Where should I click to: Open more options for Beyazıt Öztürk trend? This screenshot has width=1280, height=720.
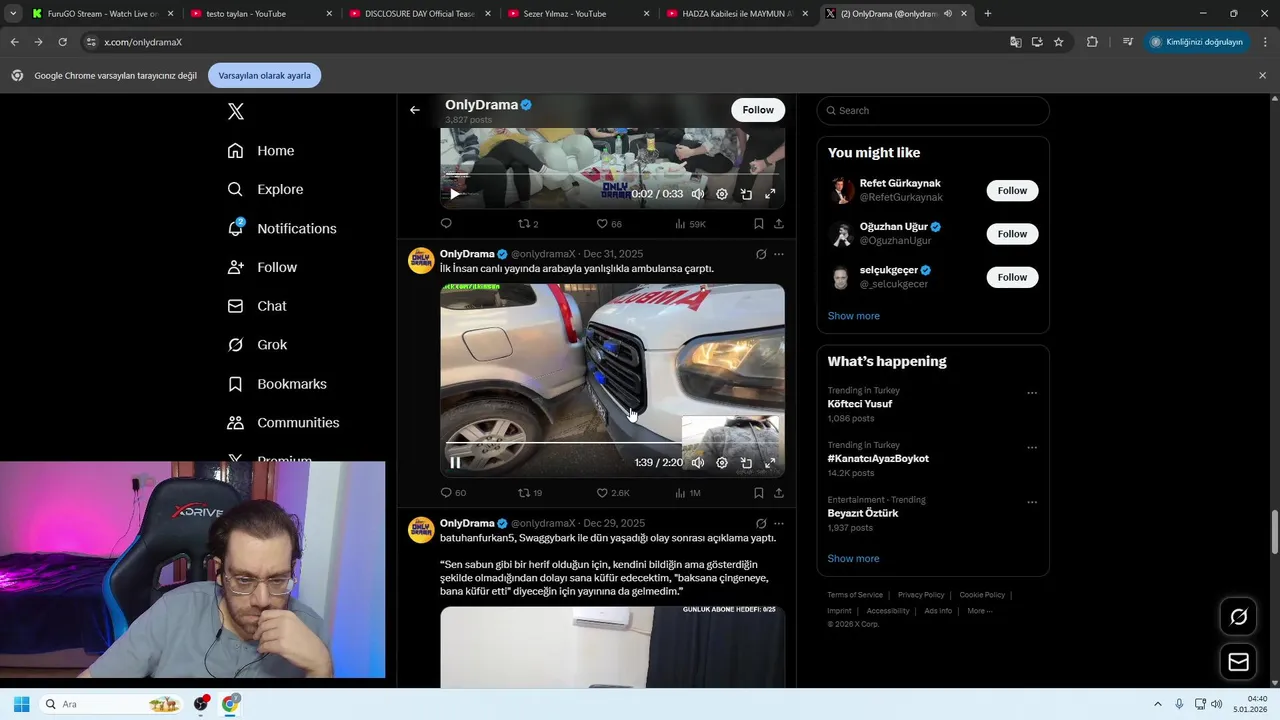(1032, 503)
